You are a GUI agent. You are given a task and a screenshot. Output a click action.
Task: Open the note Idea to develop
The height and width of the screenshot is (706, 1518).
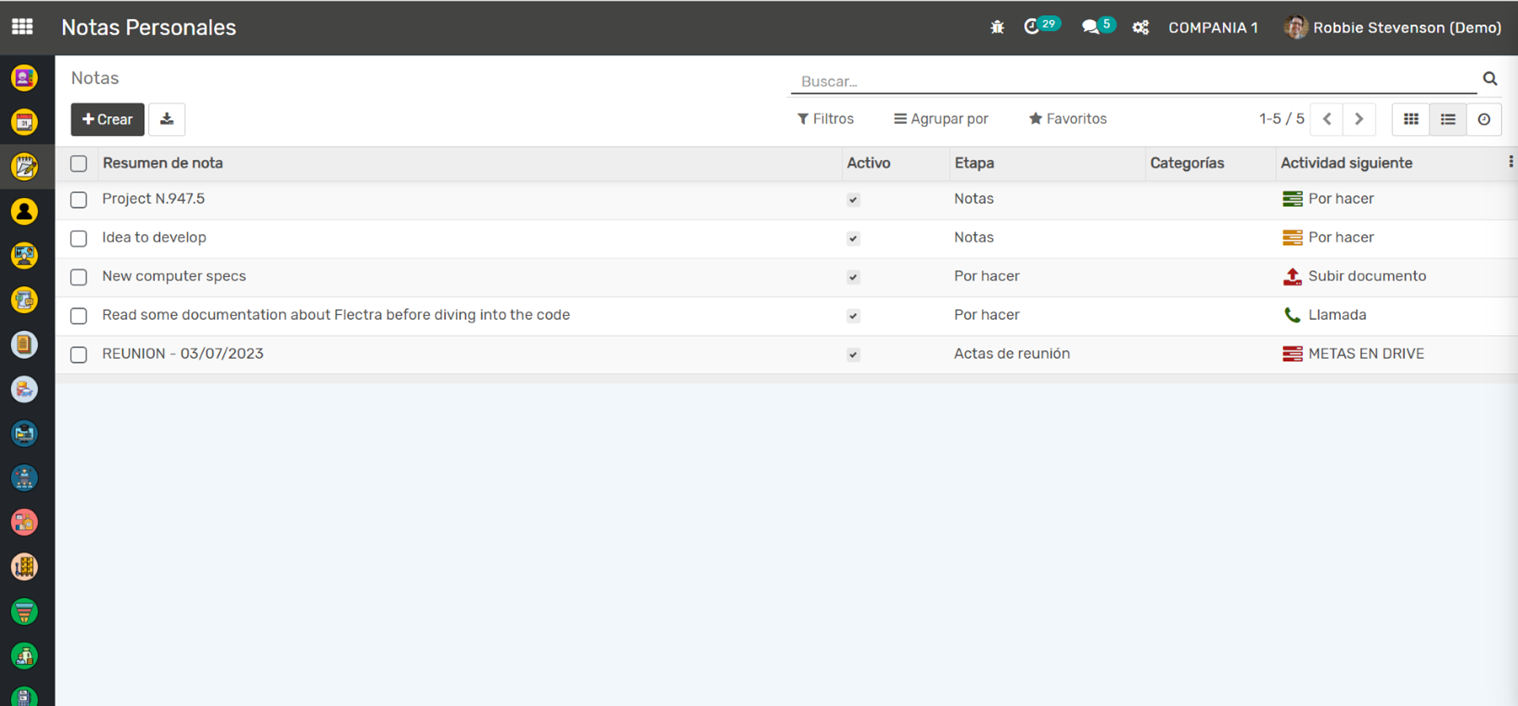click(x=154, y=238)
